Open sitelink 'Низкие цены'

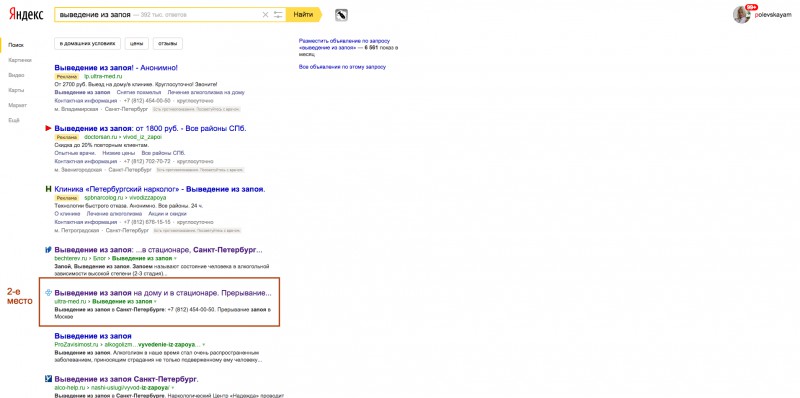coord(118,153)
